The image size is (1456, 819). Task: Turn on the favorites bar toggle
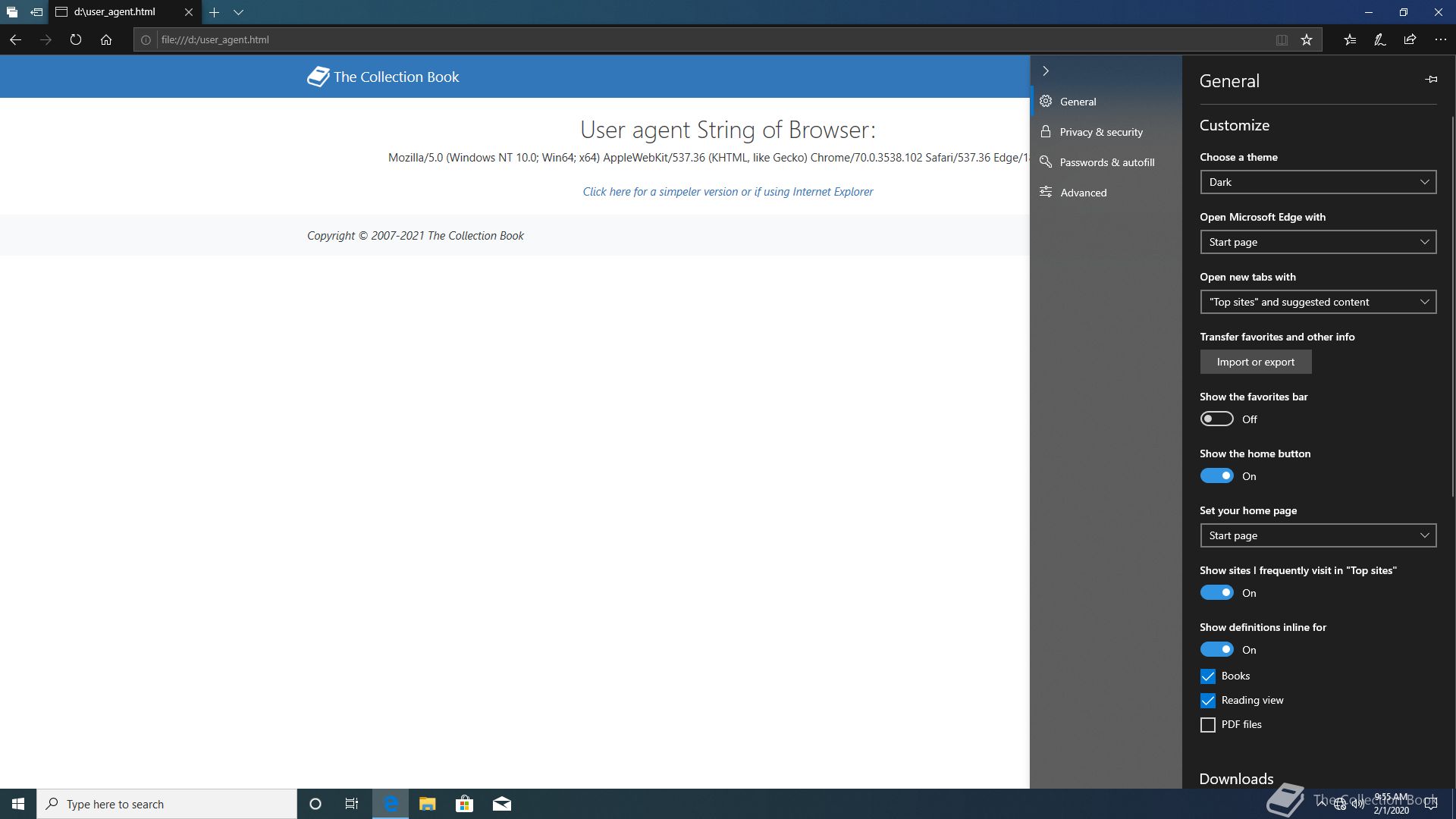point(1216,419)
